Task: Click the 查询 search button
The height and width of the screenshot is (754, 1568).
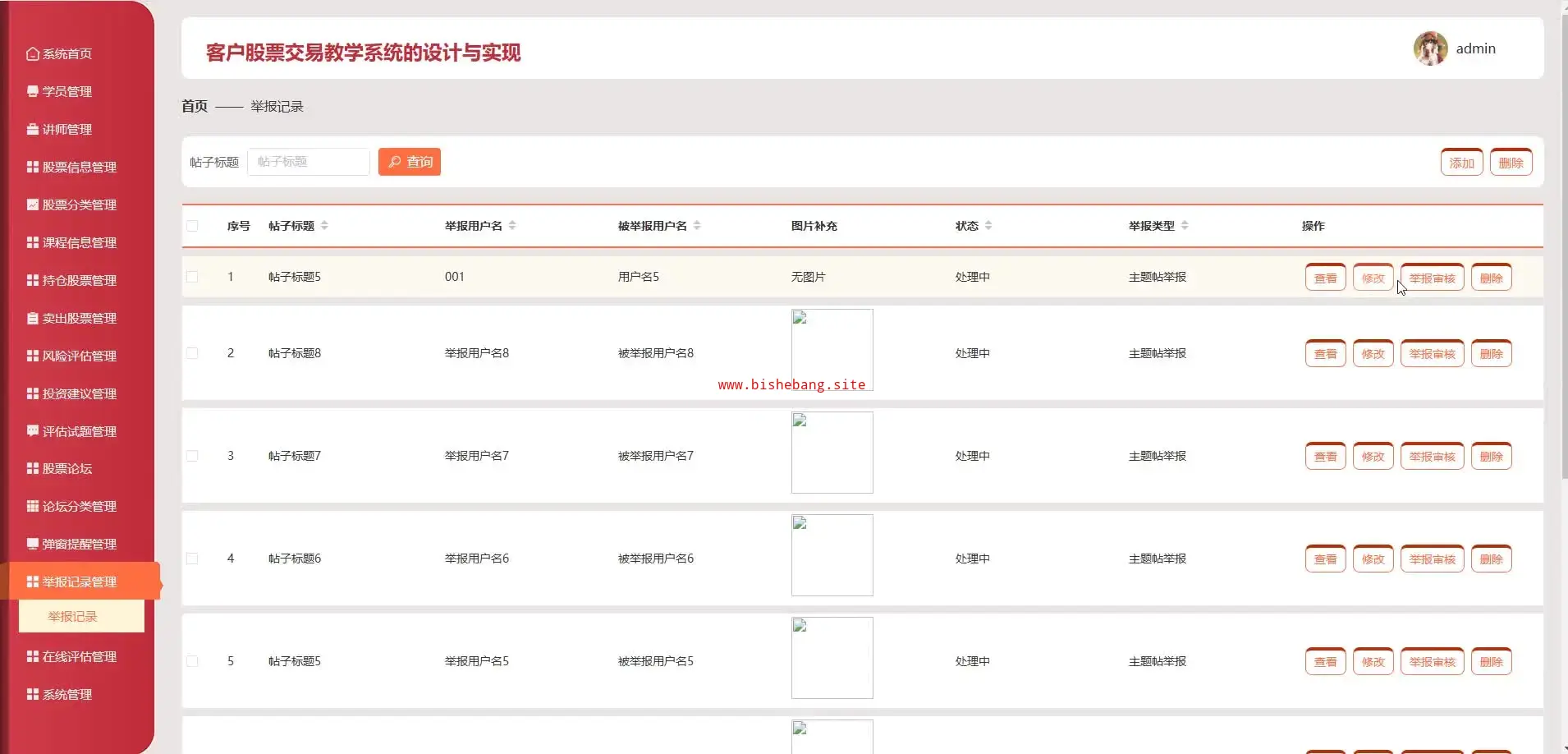Action: click(x=410, y=162)
